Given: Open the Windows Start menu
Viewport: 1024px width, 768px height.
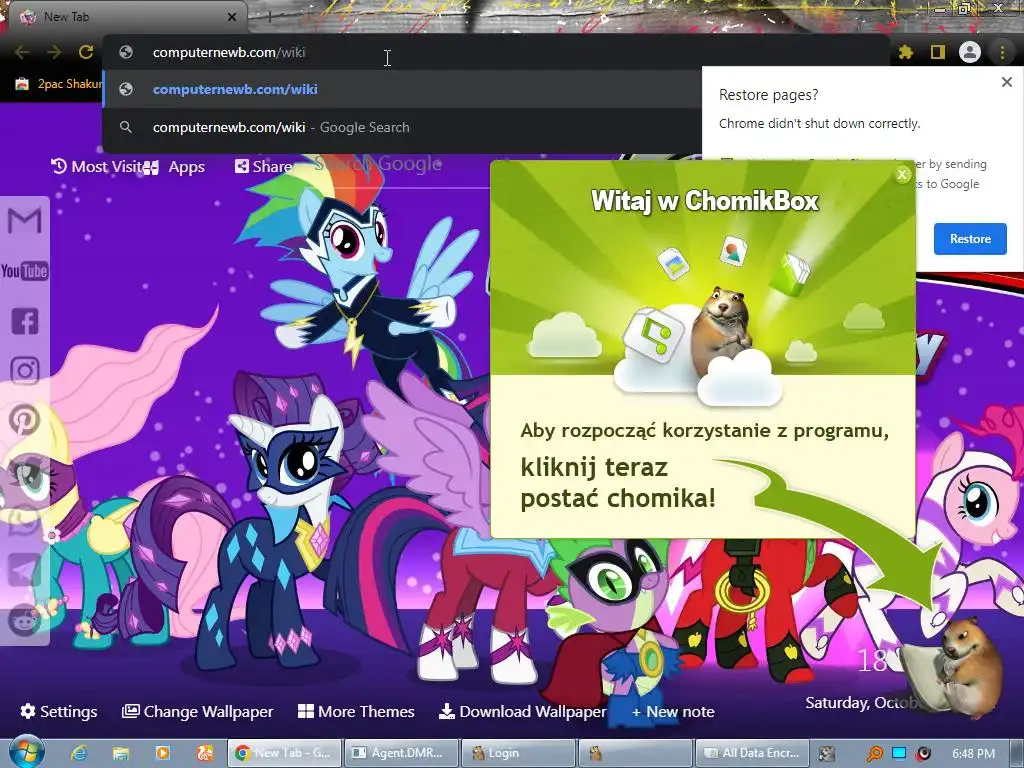Looking at the screenshot, I should click(x=26, y=752).
